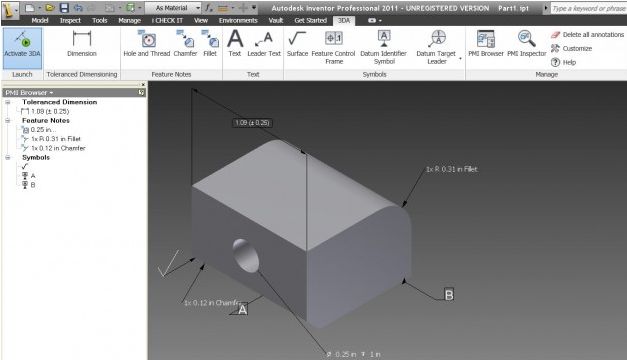Screen dimensions: 627x360
Task: Open the dropdown beside the New file icon
Action: [x=39, y=8]
